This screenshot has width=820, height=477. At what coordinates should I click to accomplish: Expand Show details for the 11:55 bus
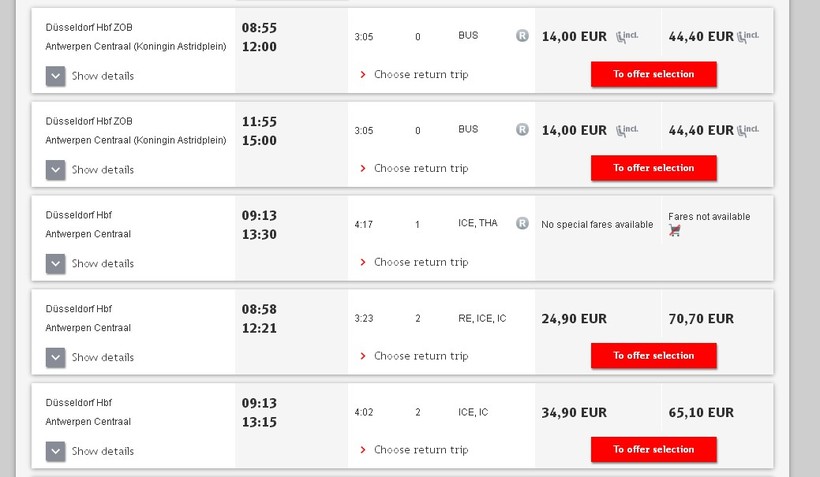coord(56,170)
